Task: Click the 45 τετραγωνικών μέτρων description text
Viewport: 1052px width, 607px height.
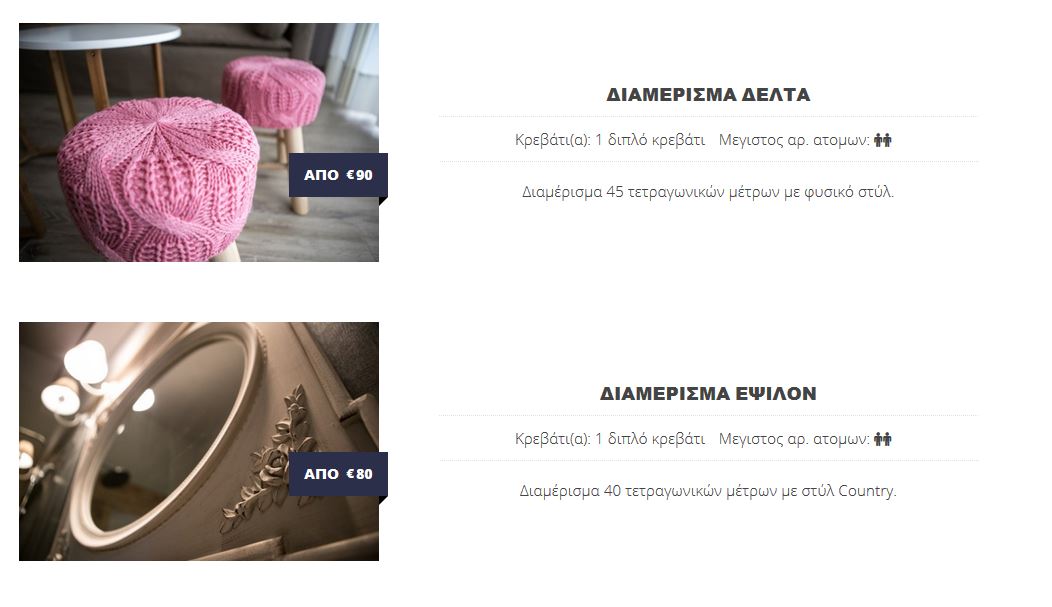Action: [x=708, y=192]
